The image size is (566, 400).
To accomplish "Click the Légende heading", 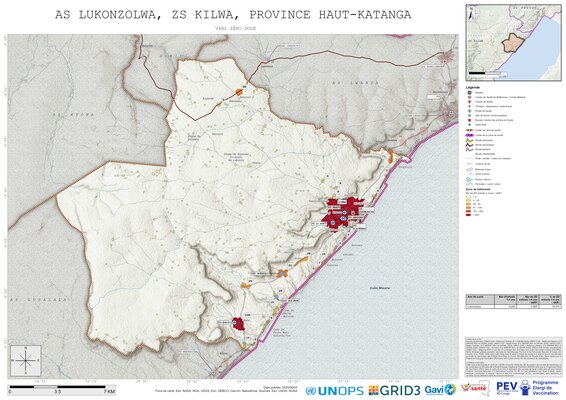I will [473, 87].
